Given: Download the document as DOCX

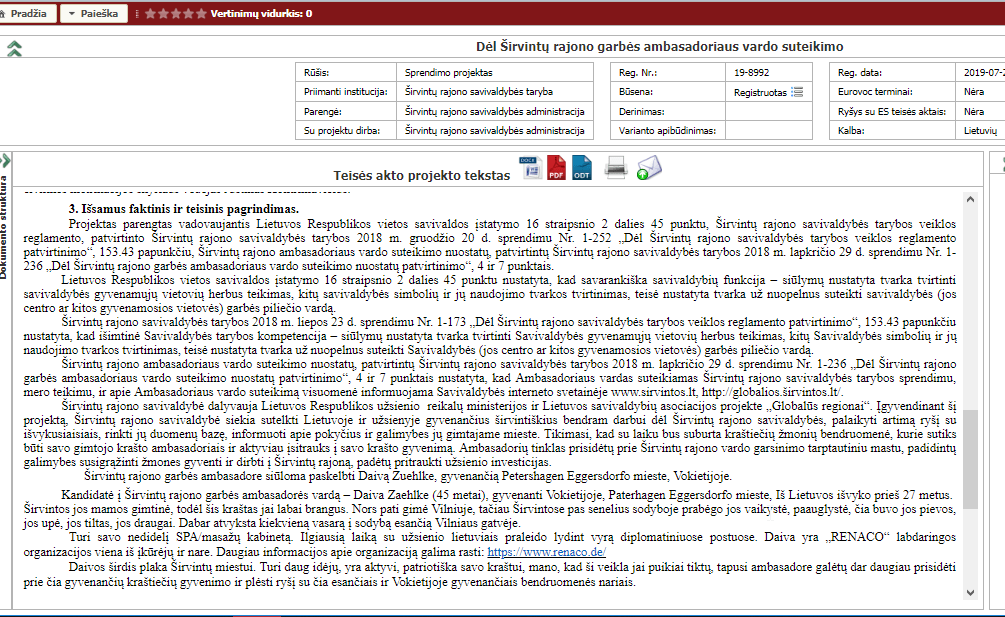Looking at the screenshot, I should click(x=530, y=168).
